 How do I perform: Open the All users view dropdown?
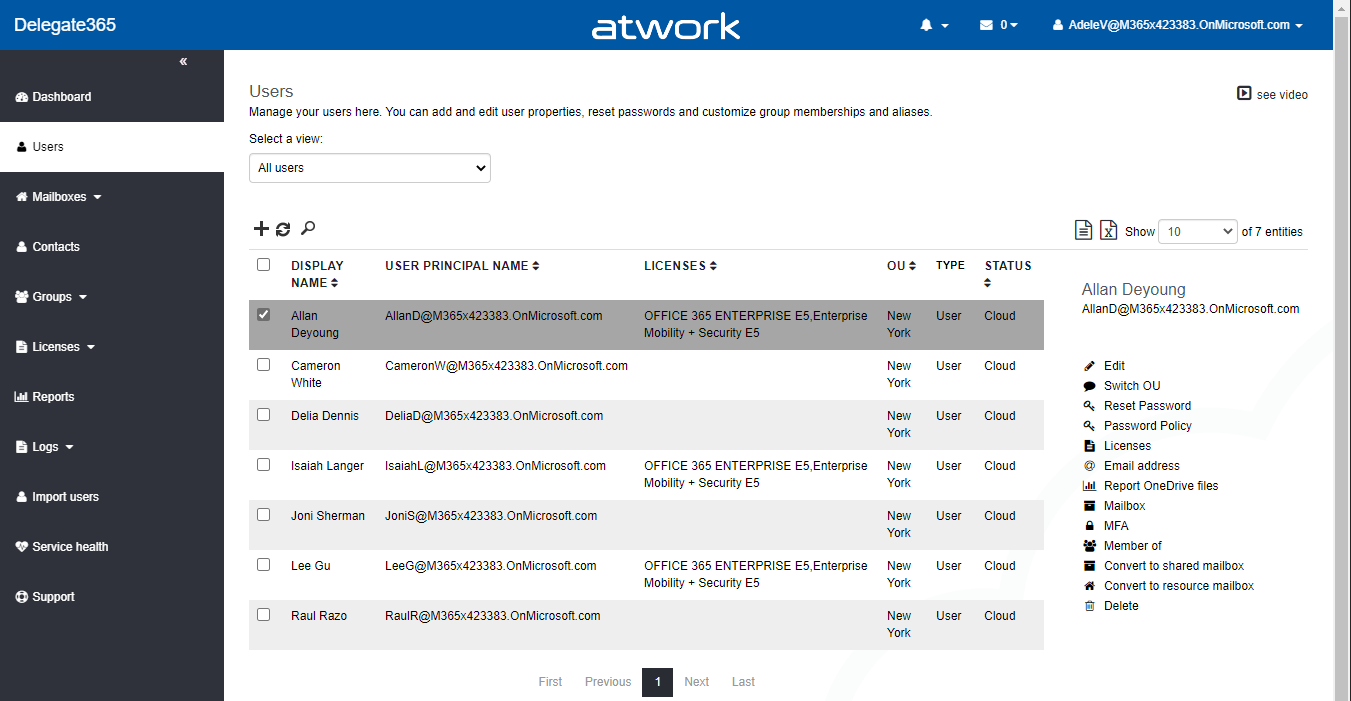(370, 168)
